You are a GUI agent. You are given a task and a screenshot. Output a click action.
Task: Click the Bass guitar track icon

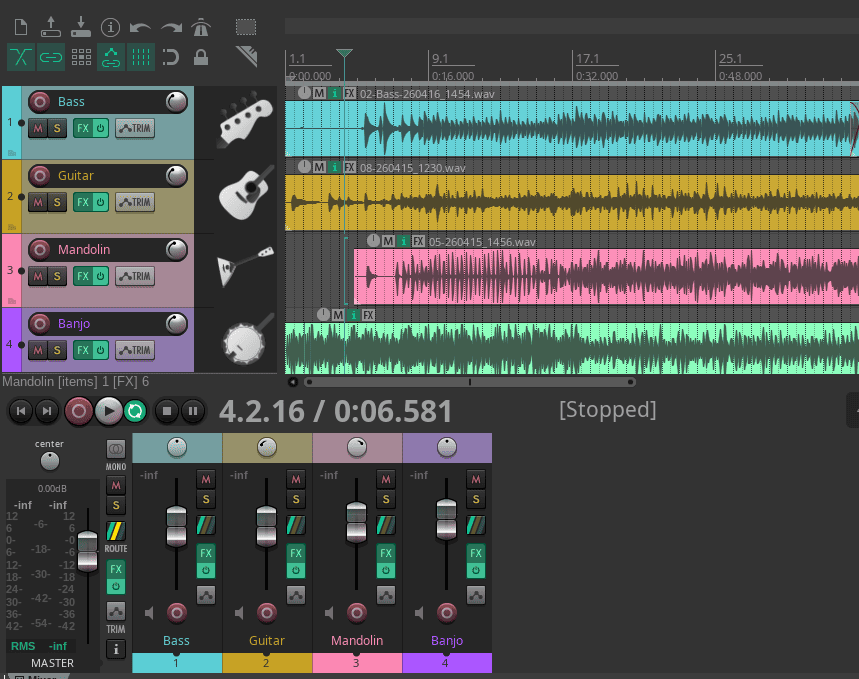pyautogui.click(x=244, y=120)
